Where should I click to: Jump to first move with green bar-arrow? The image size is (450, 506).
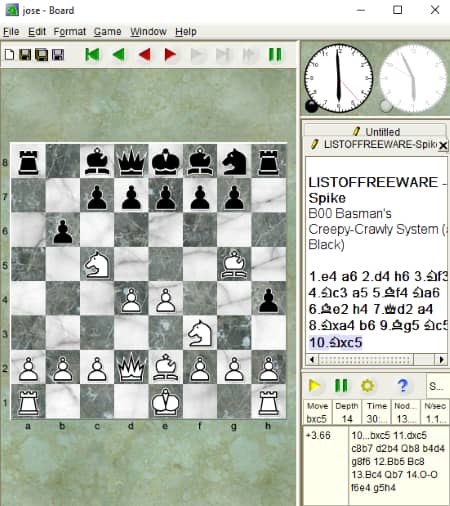tap(92, 54)
